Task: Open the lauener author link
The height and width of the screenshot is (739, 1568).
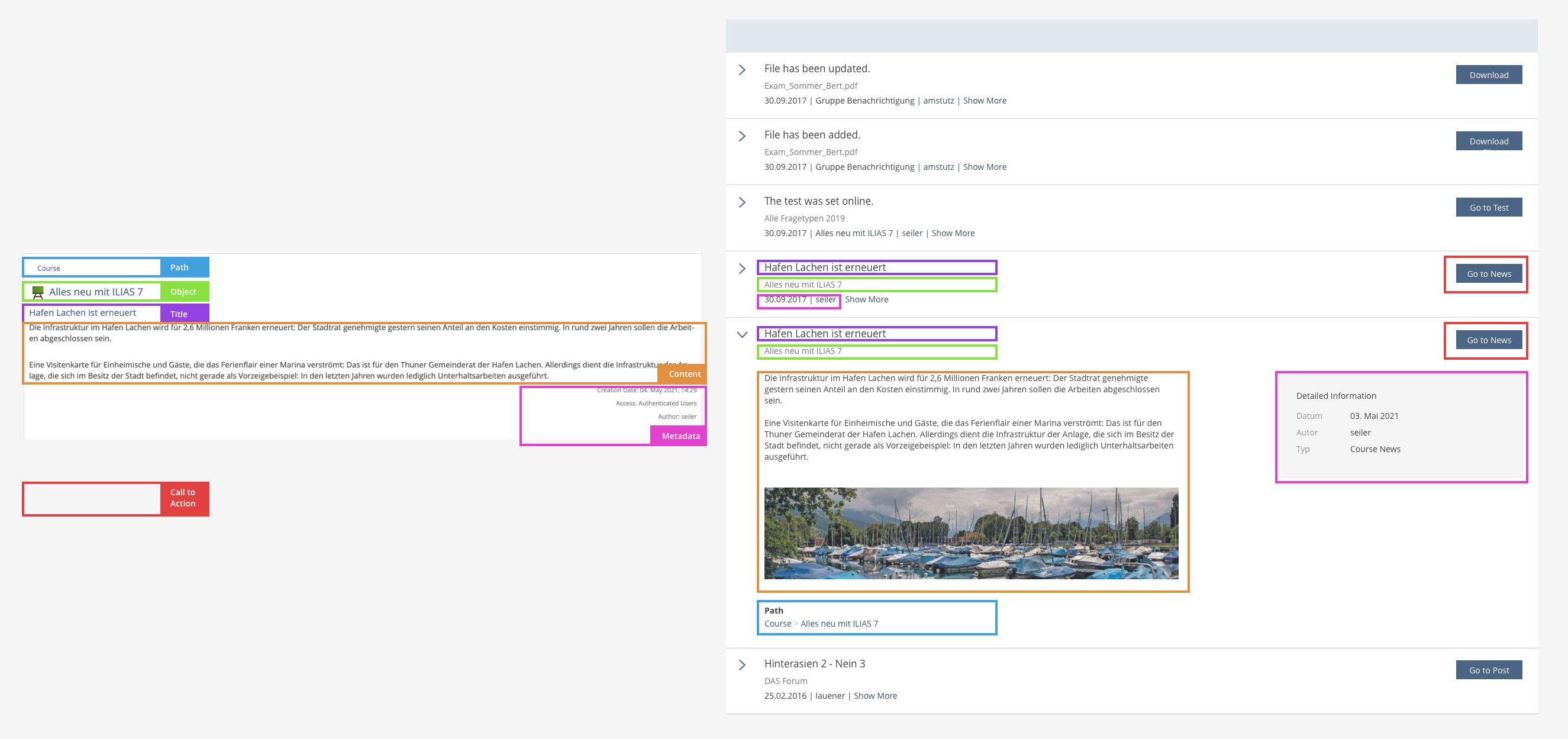Action: tap(830, 696)
